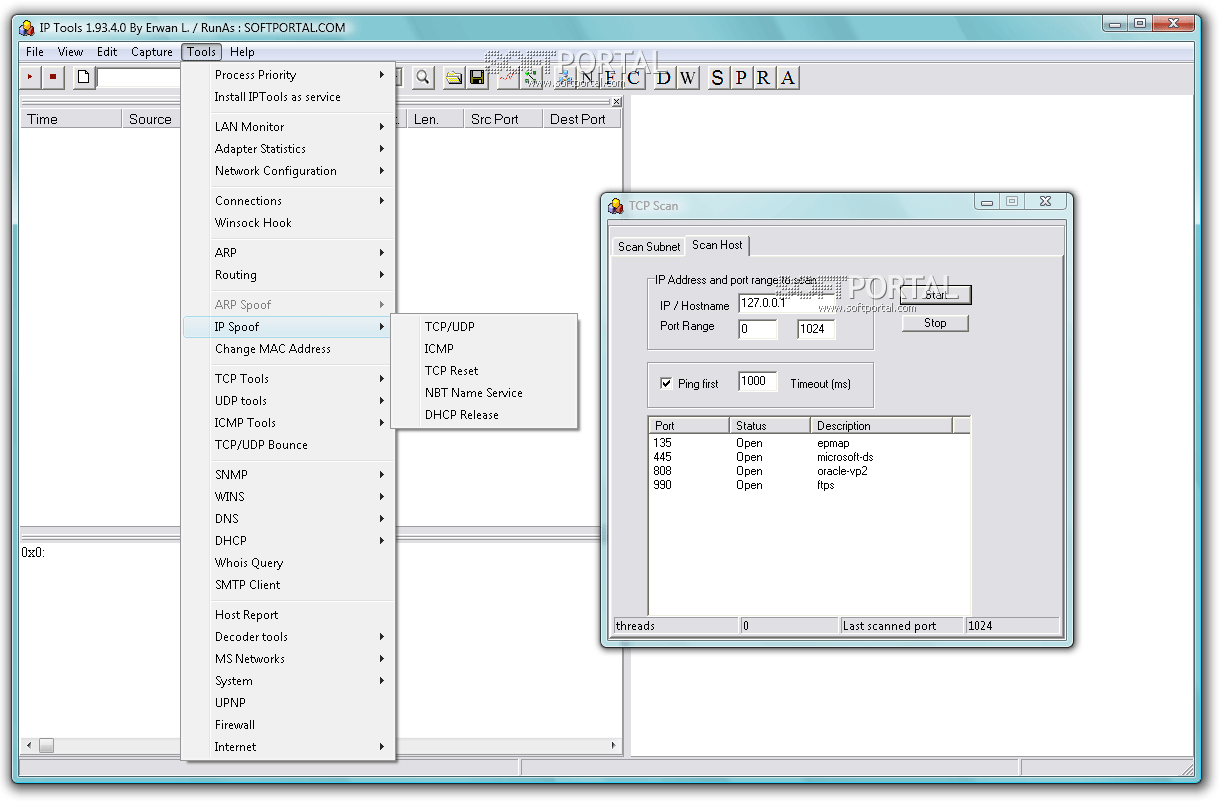Select NBT Name Service spoof option

pos(484,393)
